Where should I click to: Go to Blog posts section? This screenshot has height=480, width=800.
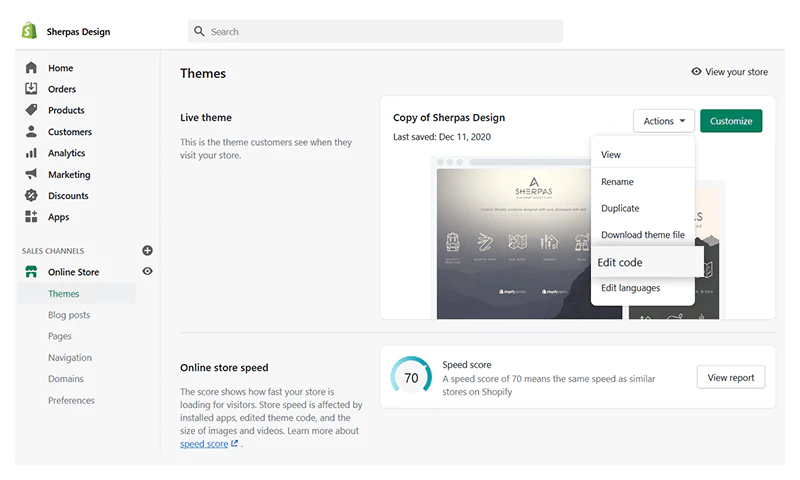pyautogui.click(x=69, y=315)
